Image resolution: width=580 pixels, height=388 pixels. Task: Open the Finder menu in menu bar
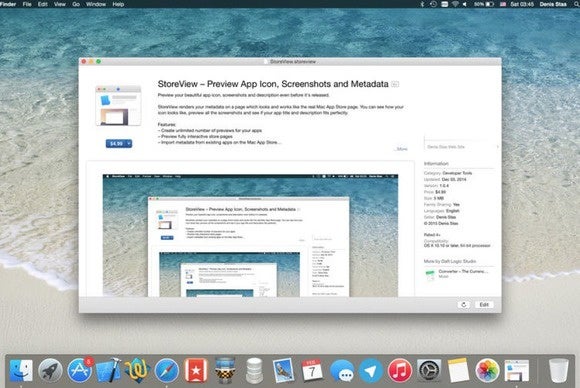[x=8, y=4]
